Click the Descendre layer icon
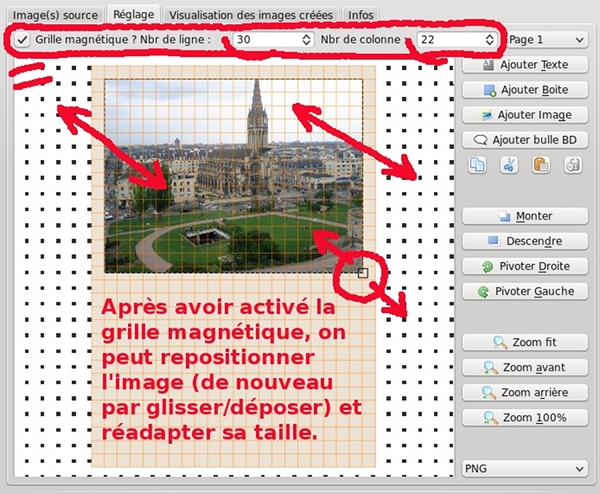The image size is (600, 494). click(x=494, y=241)
